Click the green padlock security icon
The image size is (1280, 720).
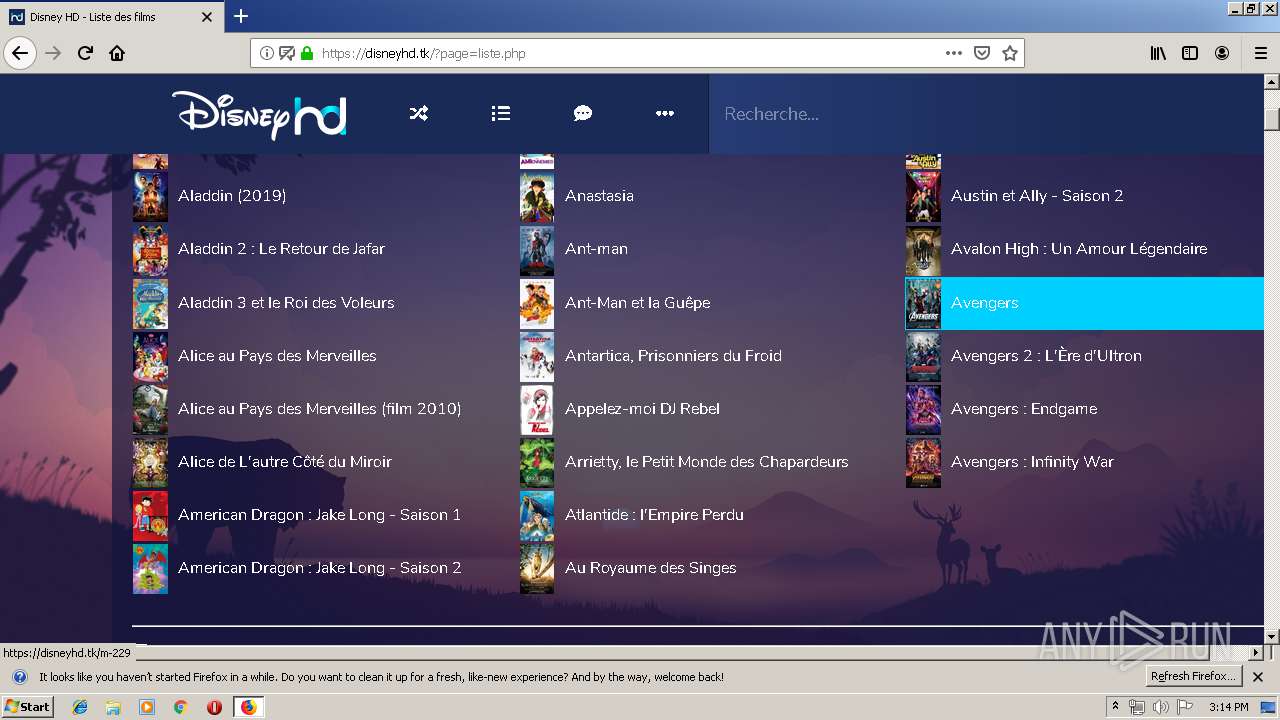tap(307, 53)
